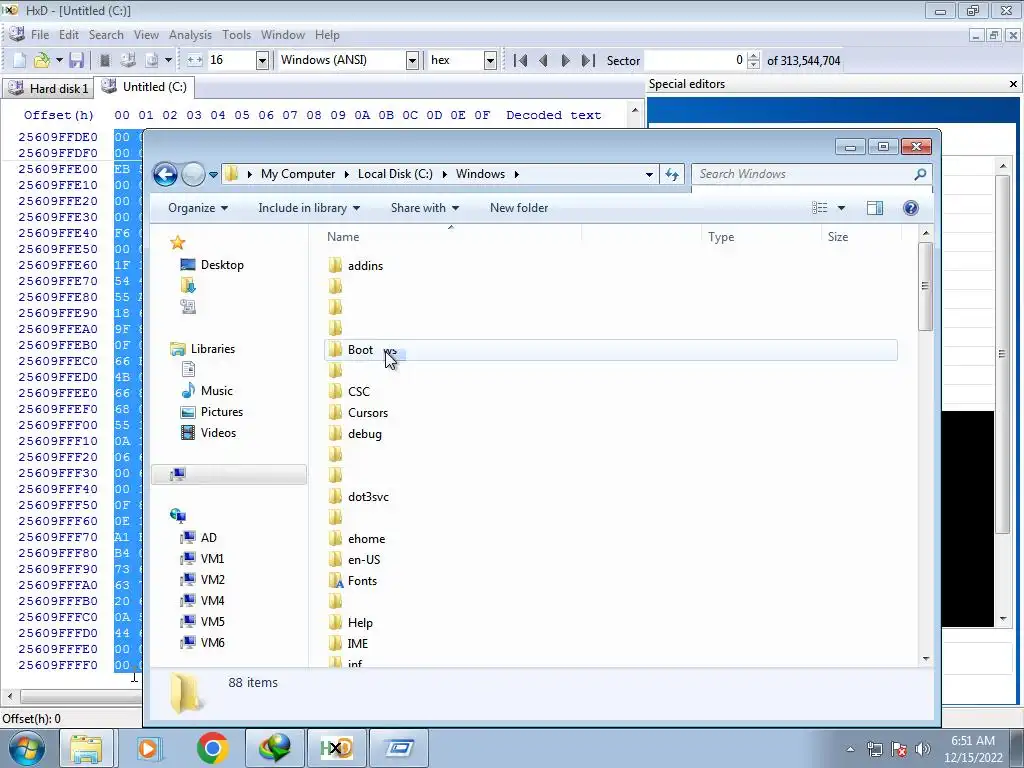The image size is (1024, 768).
Task: Sort by the Type column header
Action: [x=721, y=237]
